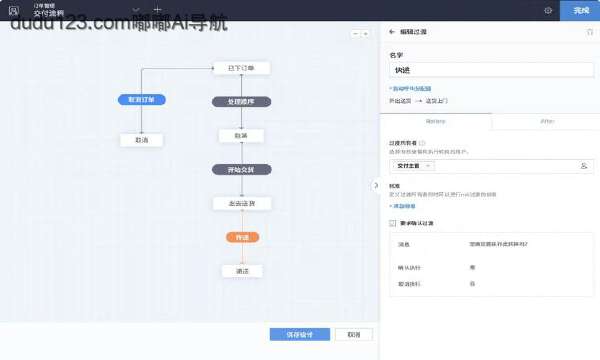600x360 pixels.
Task: Open settings gear in the top bar
Action: pyautogui.click(x=548, y=10)
